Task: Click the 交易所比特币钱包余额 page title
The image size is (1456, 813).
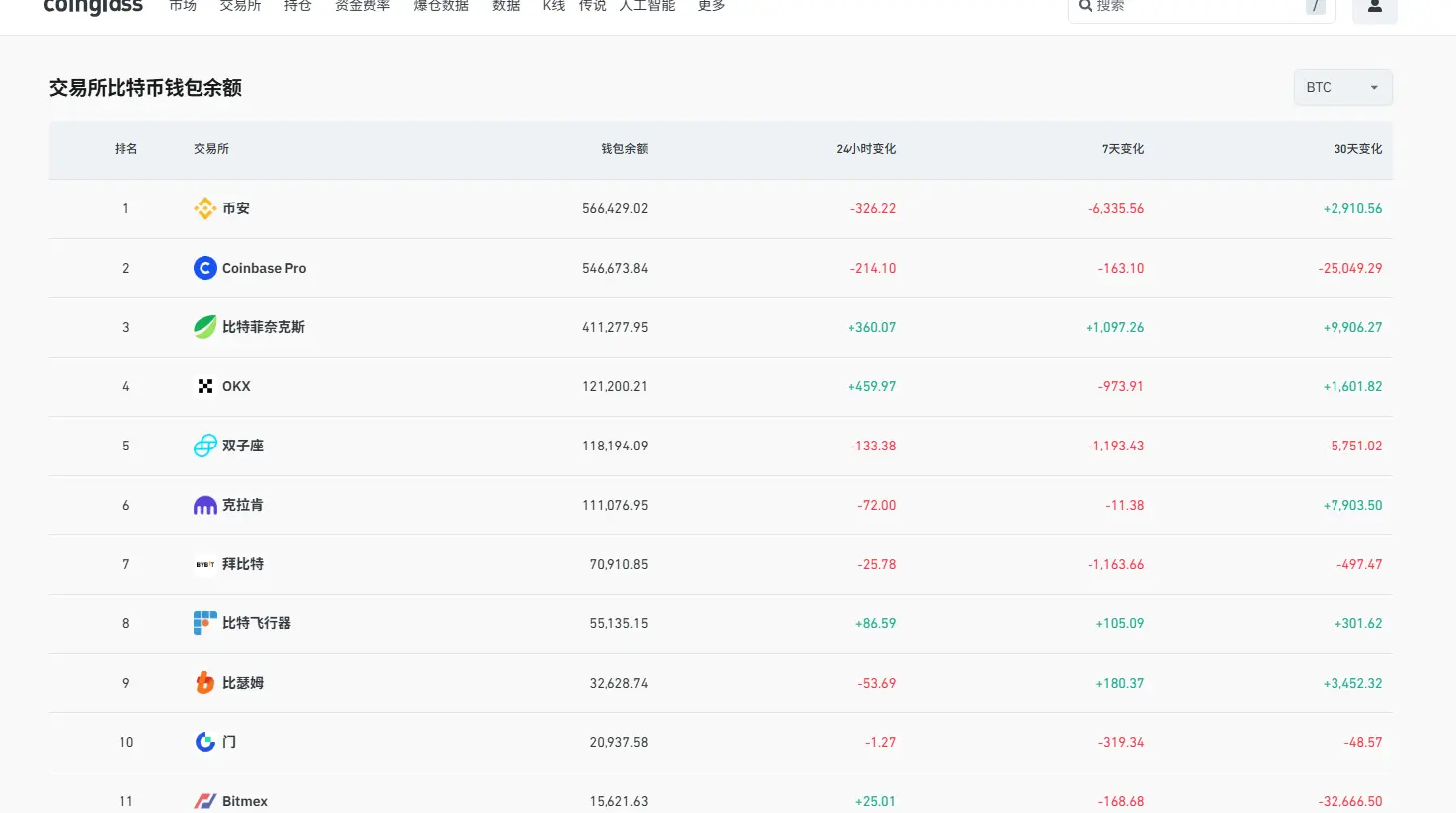Action: (146, 88)
